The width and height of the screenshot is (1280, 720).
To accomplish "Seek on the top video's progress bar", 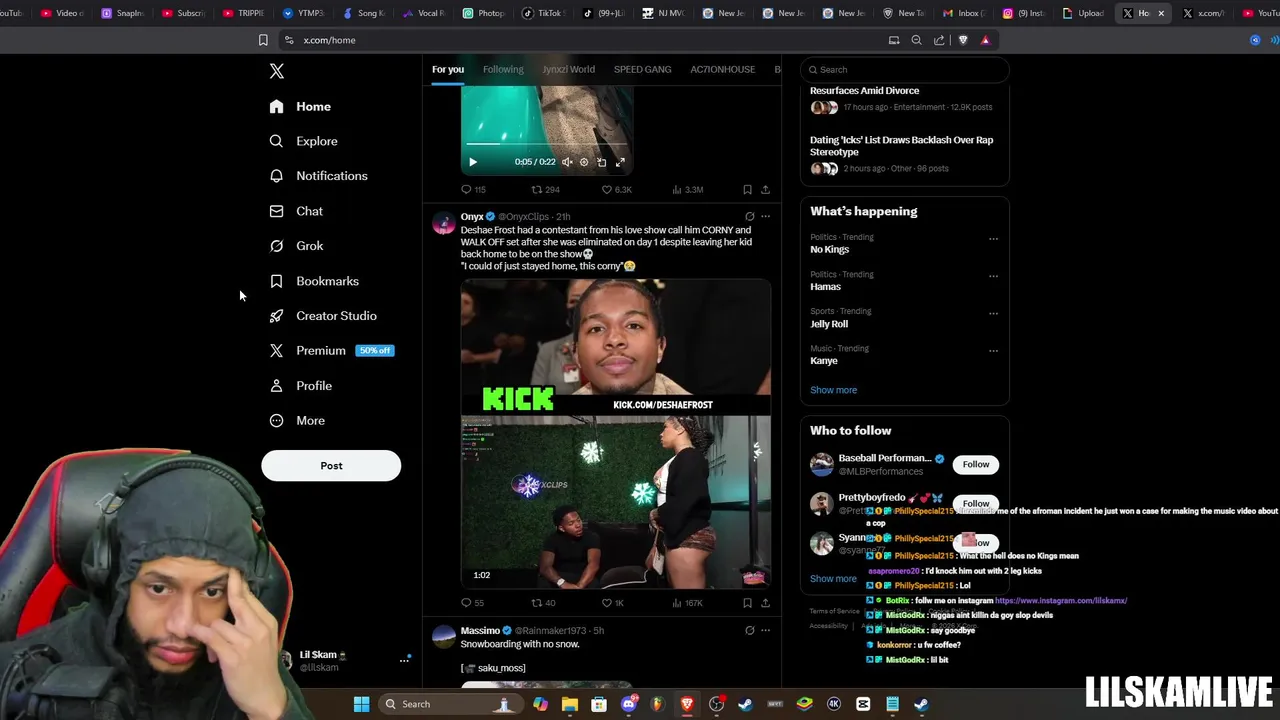I will pos(546,144).
